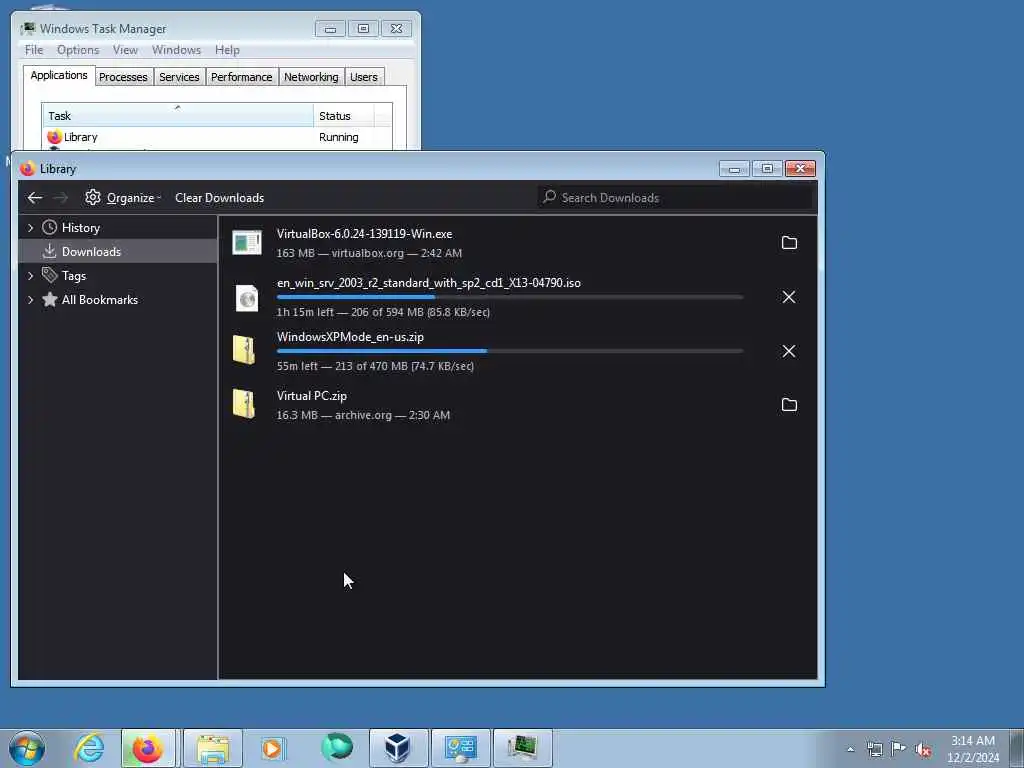
Task: Click the Firefox taskbar icon
Action: (148, 748)
